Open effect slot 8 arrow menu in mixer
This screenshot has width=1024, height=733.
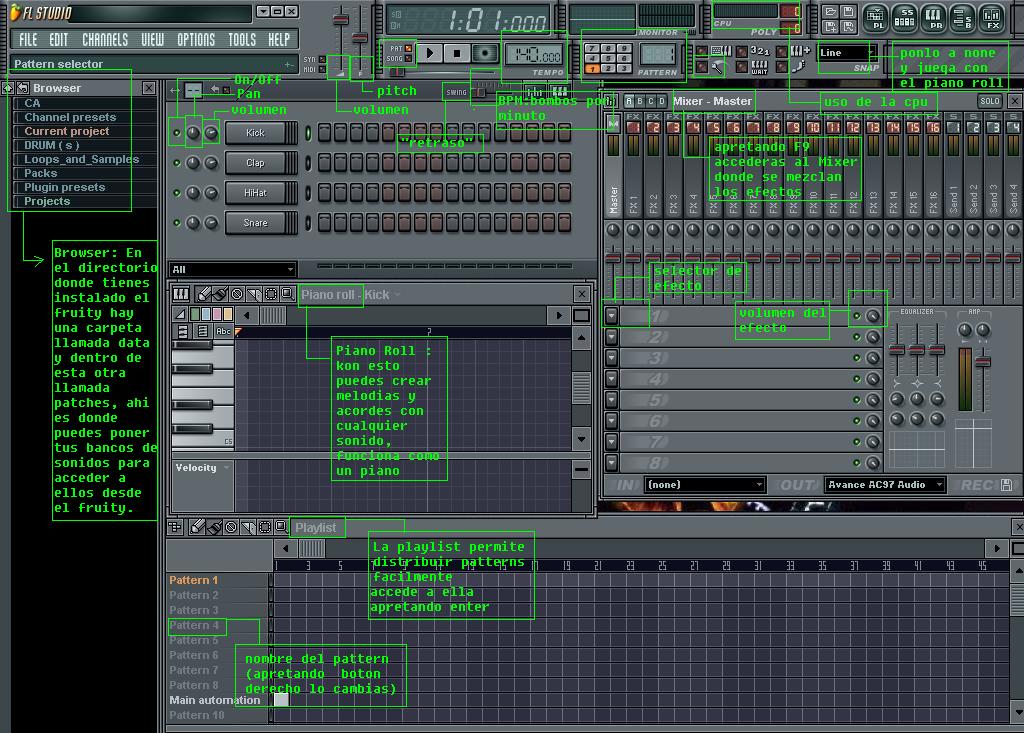tap(611, 463)
